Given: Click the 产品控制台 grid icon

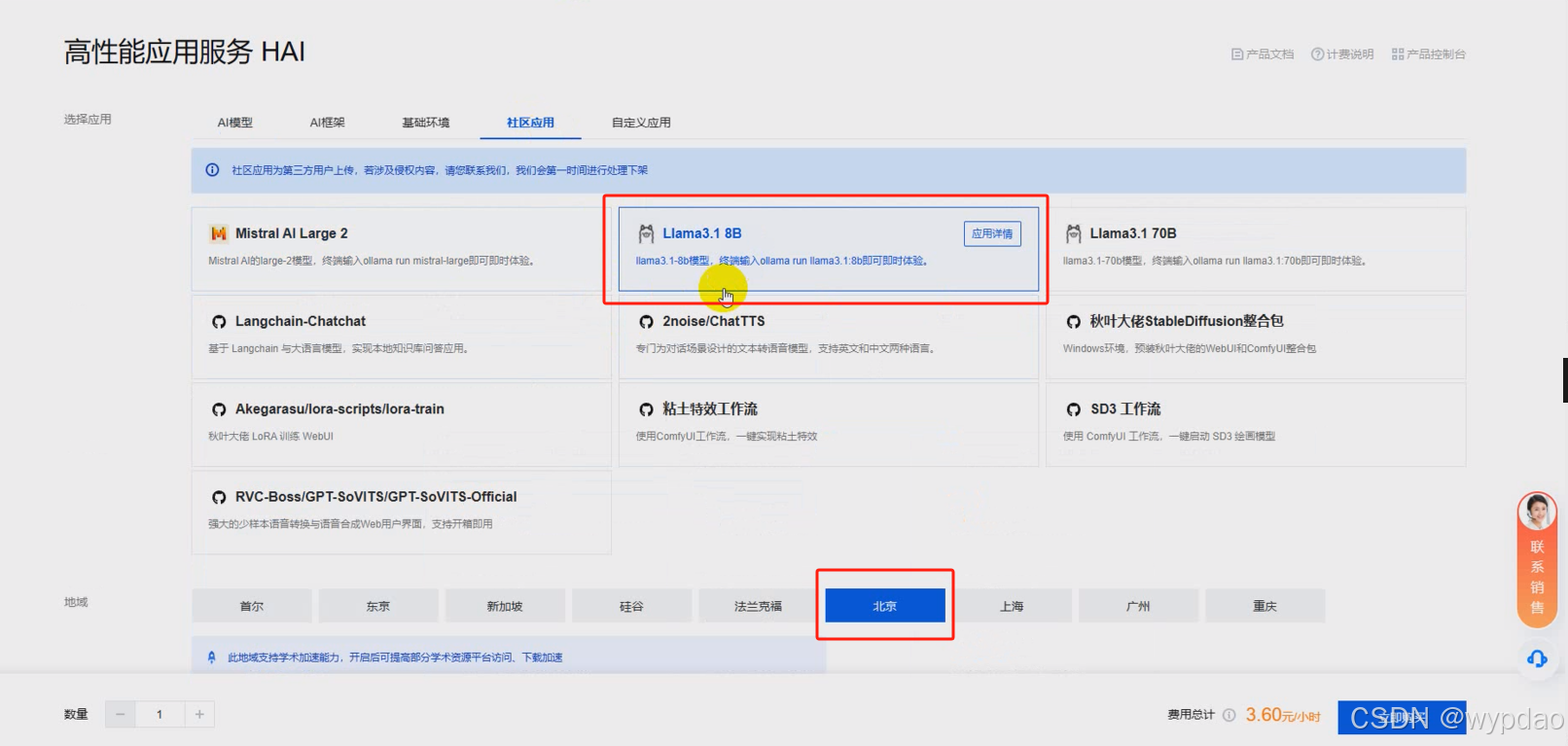Looking at the screenshot, I should [x=1398, y=54].
